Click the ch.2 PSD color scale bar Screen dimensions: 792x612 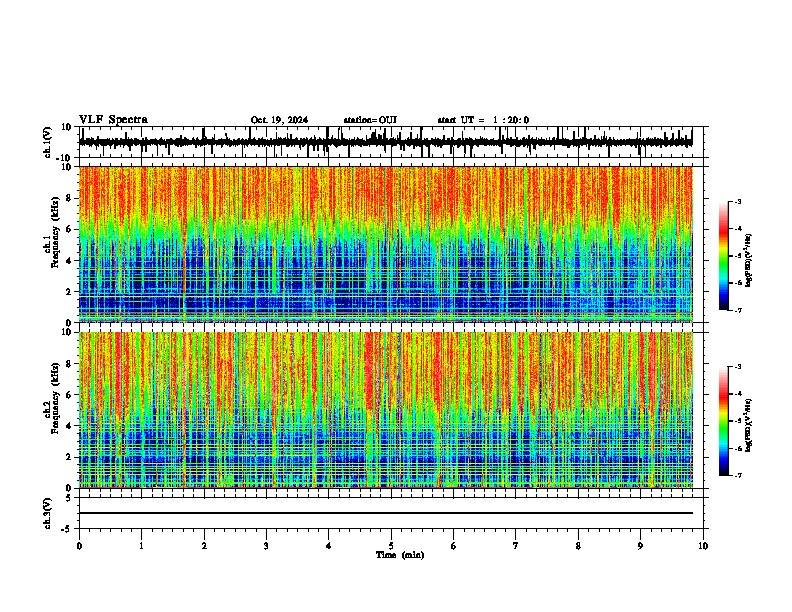tap(724, 421)
